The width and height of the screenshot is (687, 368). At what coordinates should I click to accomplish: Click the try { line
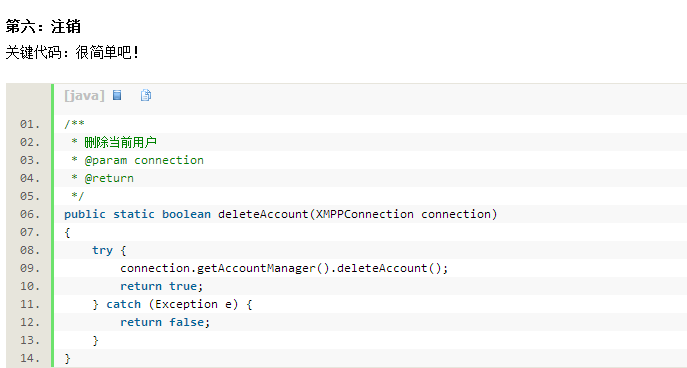point(109,250)
